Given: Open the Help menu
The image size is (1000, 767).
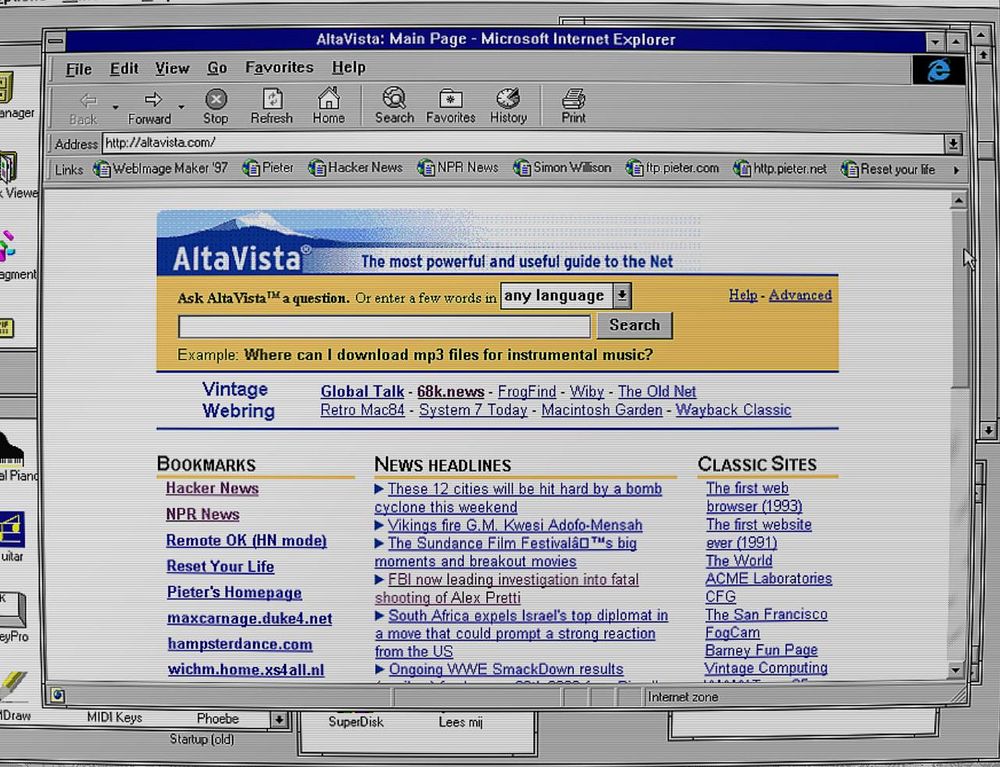Looking at the screenshot, I should 348,67.
